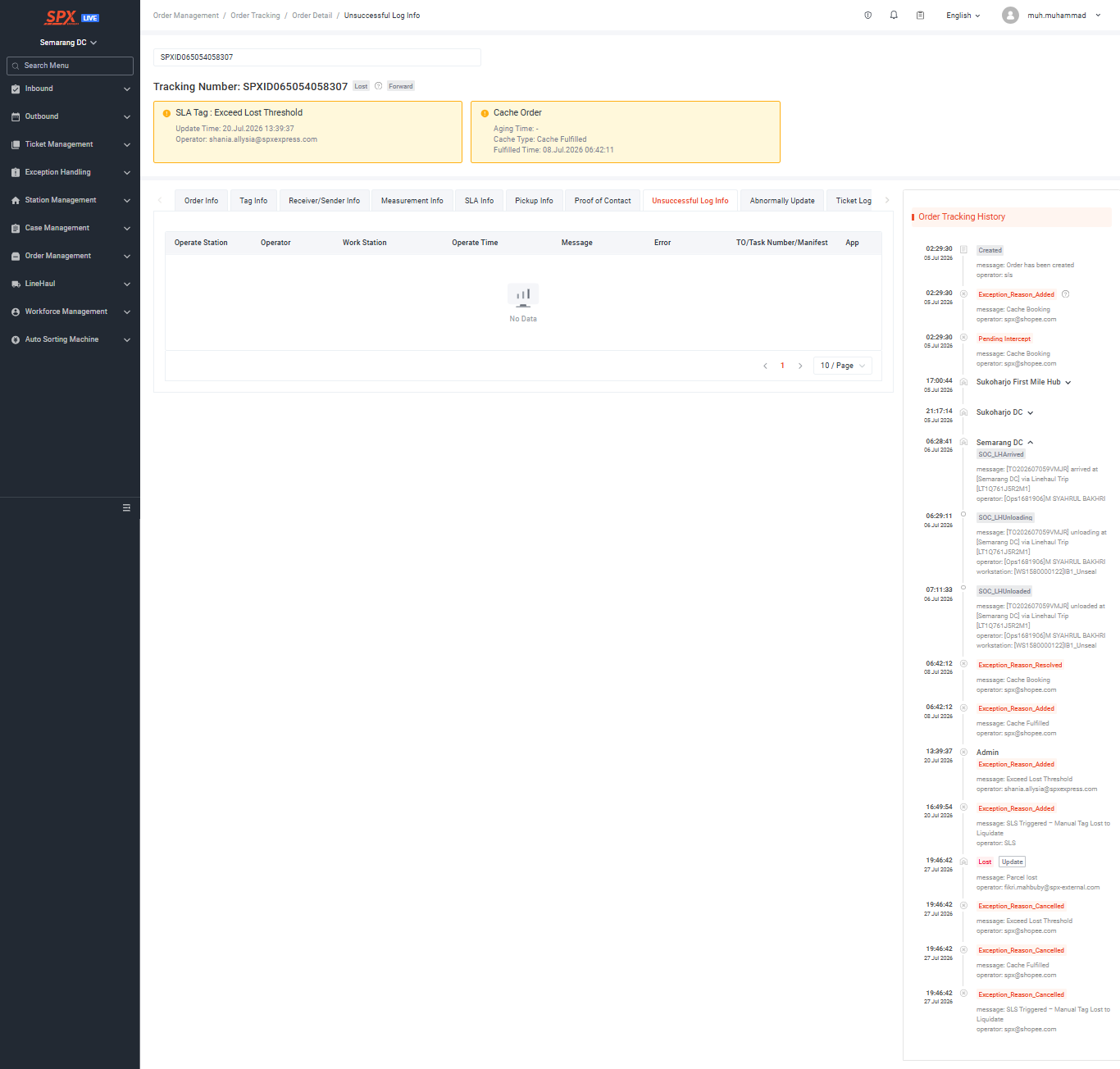This screenshot has width=1120, height=1069.
Task: Select the Unsuccessful Log Info tab
Action: pyautogui.click(x=690, y=201)
